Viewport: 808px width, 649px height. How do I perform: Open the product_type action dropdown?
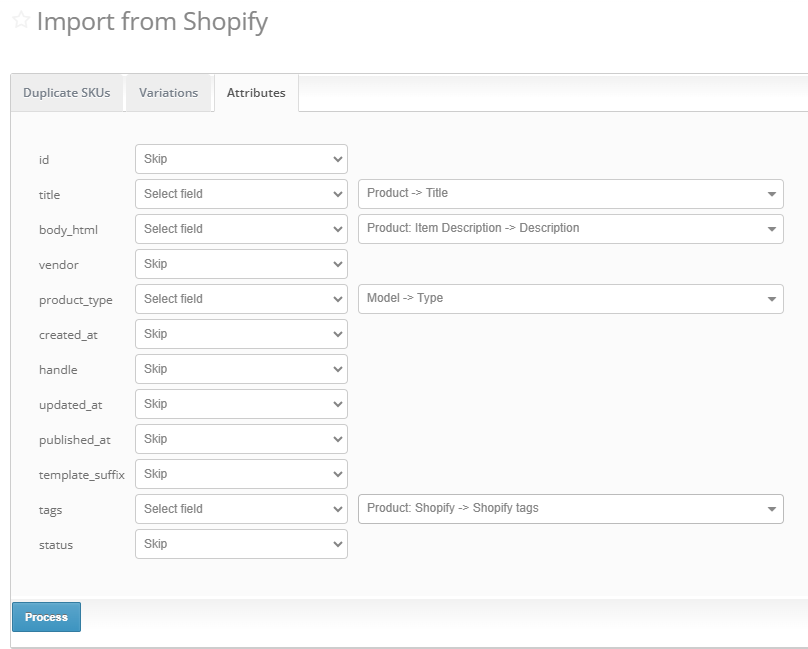(x=241, y=299)
